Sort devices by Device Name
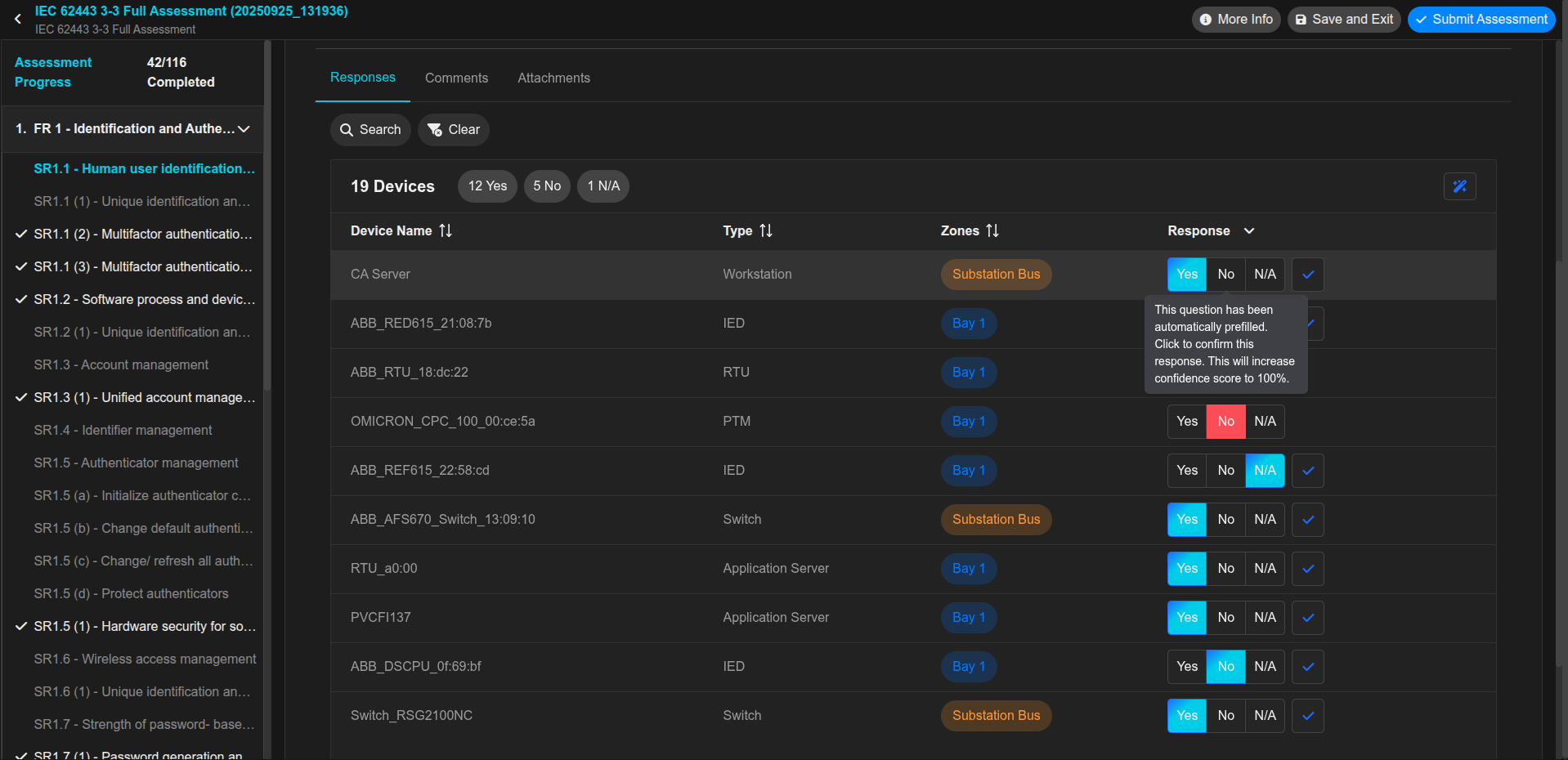 coord(445,230)
